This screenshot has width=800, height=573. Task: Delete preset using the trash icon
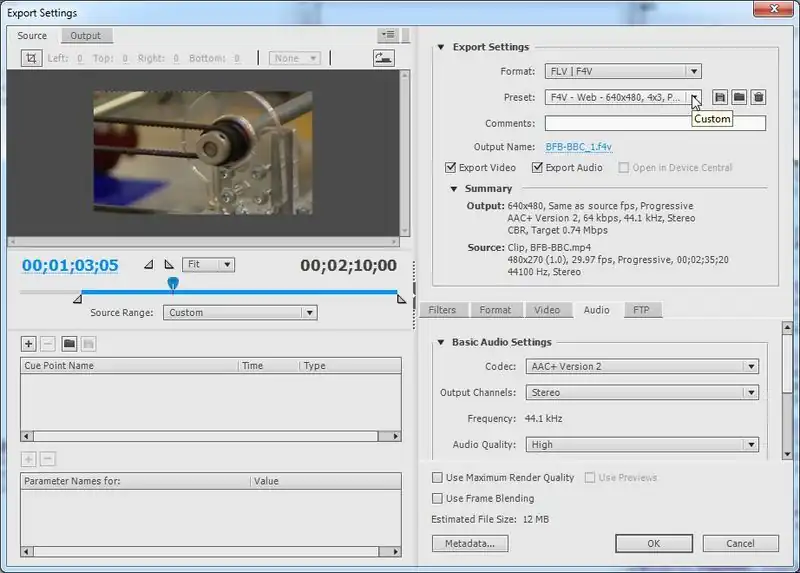pos(759,97)
